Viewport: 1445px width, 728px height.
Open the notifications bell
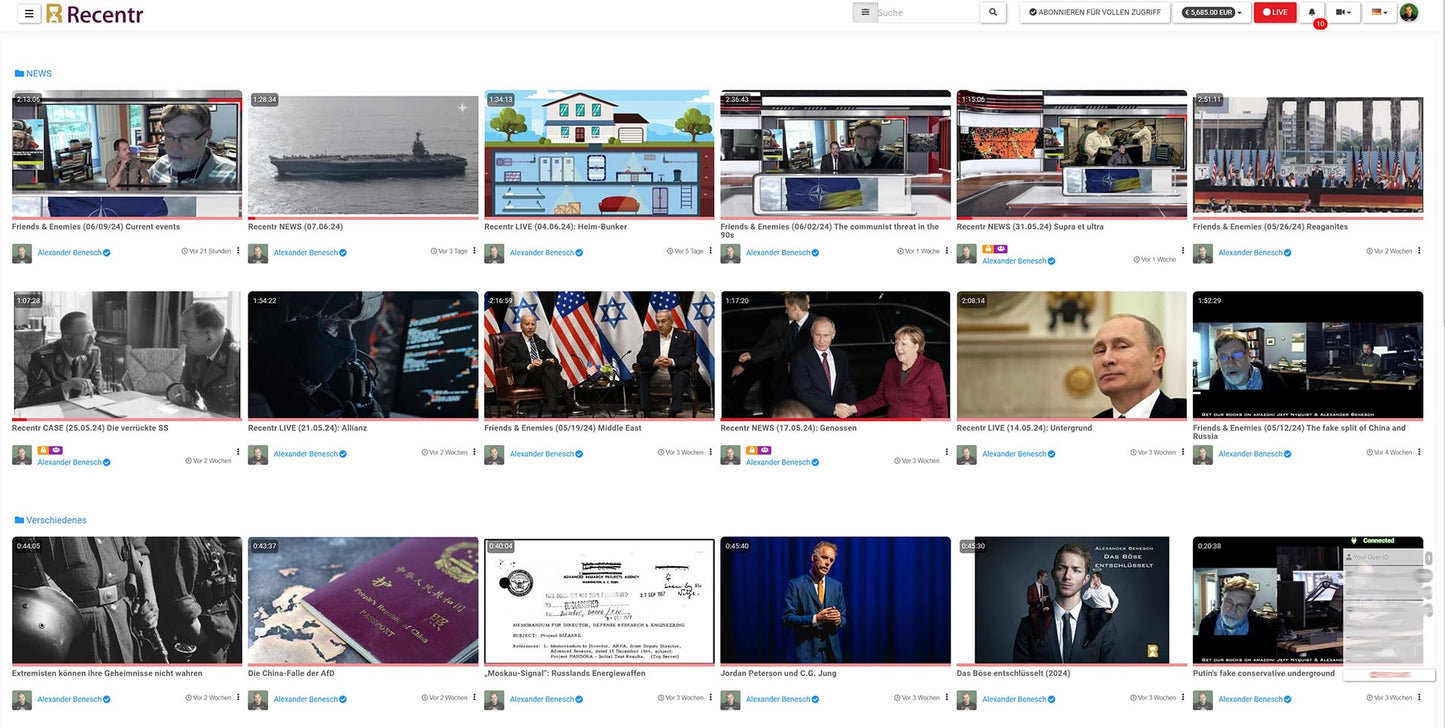(x=1312, y=13)
